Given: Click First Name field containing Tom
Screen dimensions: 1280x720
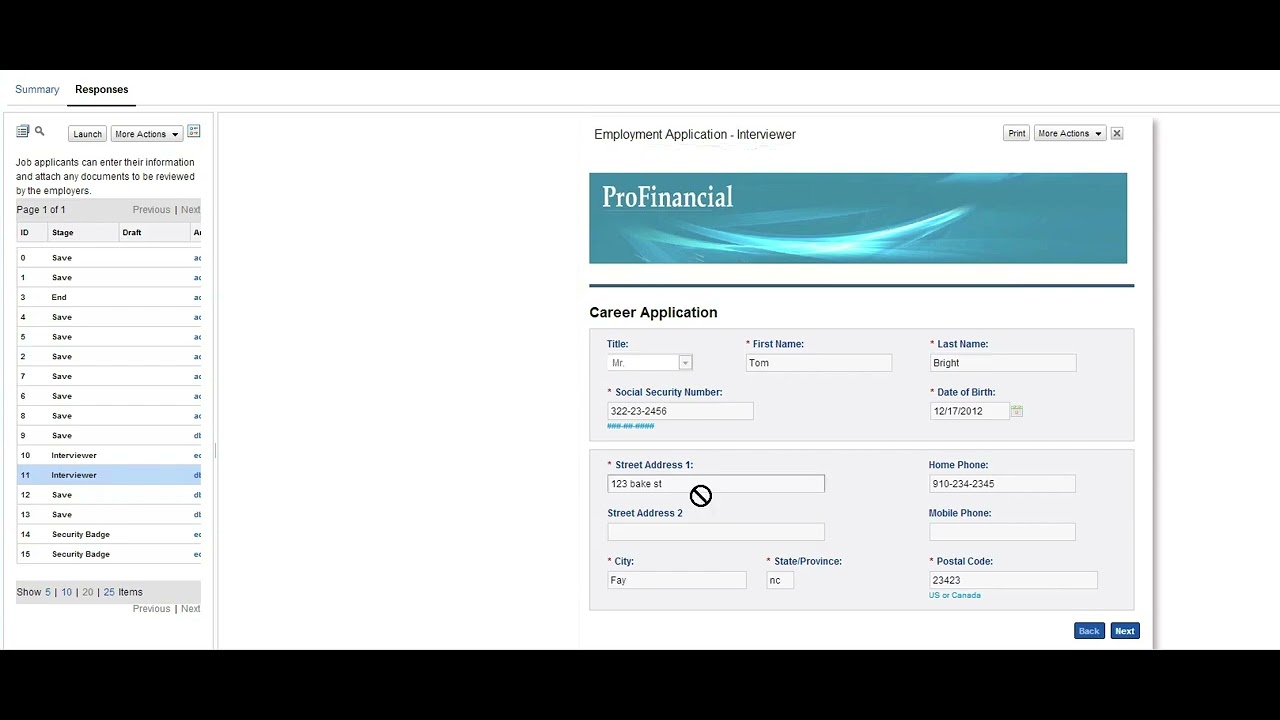Looking at the screenshot, I should 819,363.
